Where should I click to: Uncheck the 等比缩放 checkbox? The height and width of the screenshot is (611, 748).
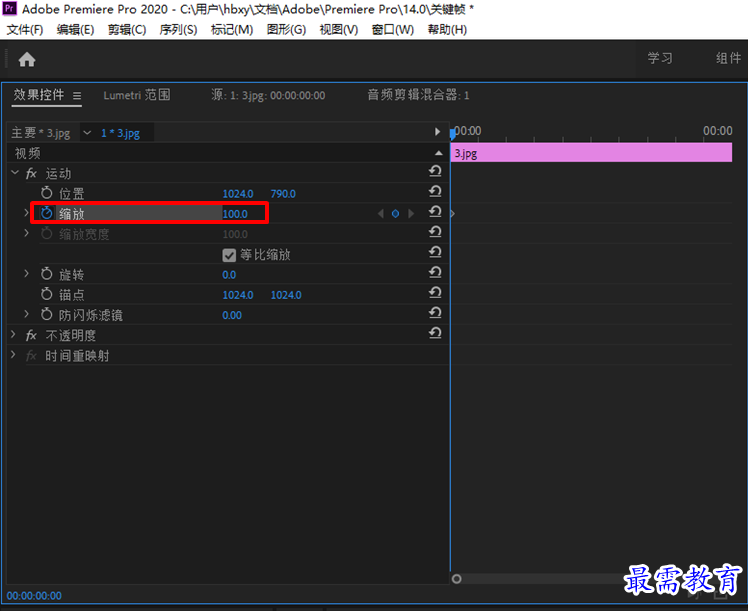click(229, 255)
